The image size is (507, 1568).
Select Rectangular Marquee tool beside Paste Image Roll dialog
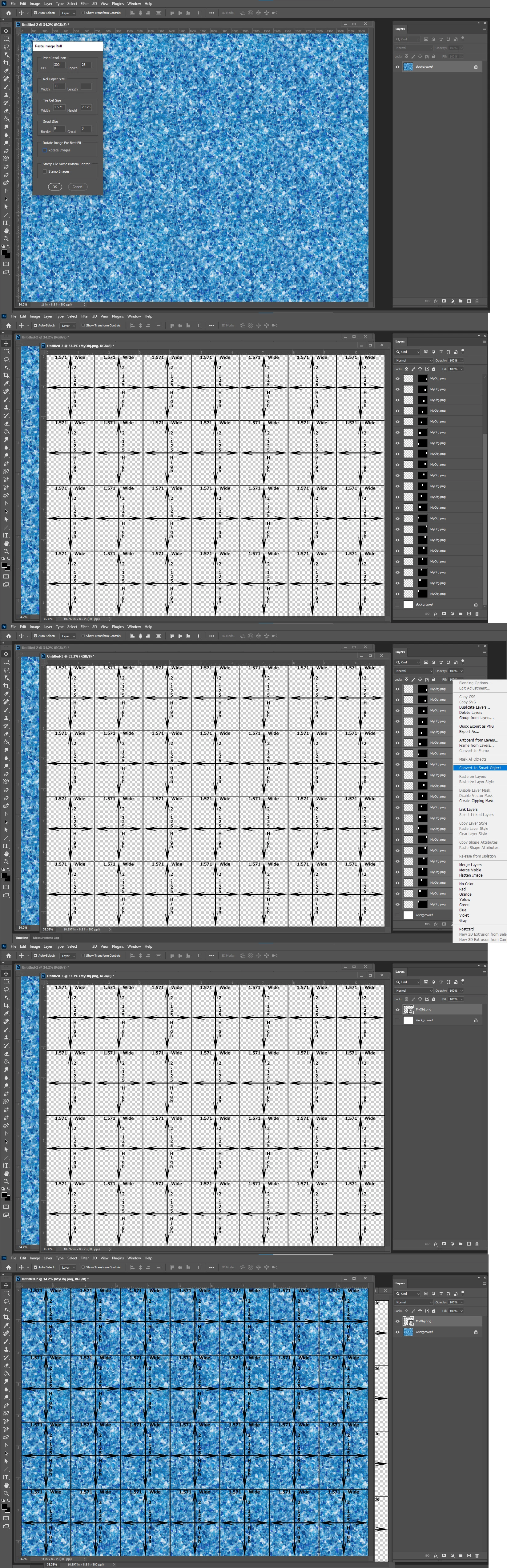click(6, 39)
